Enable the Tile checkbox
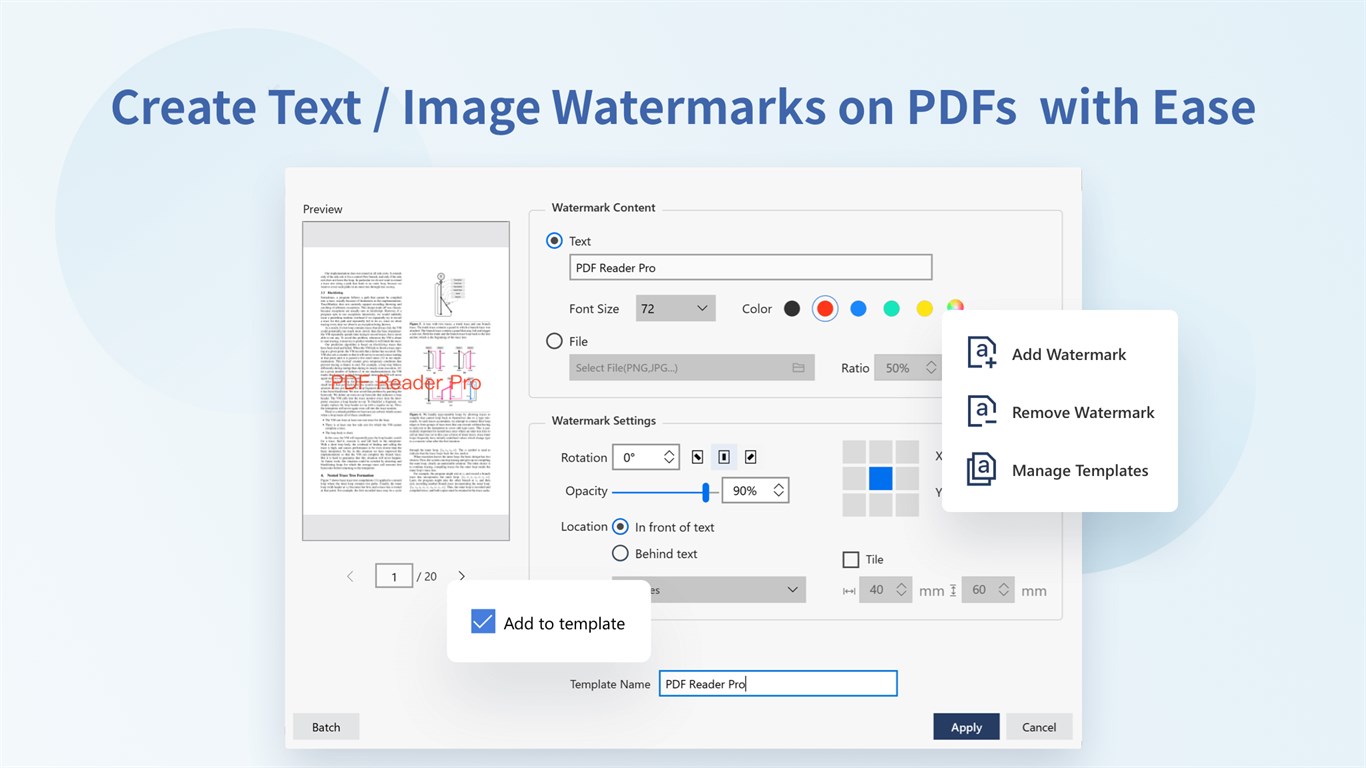The height and width of the screenshot is (768, 1366). (x=851, y=559)
